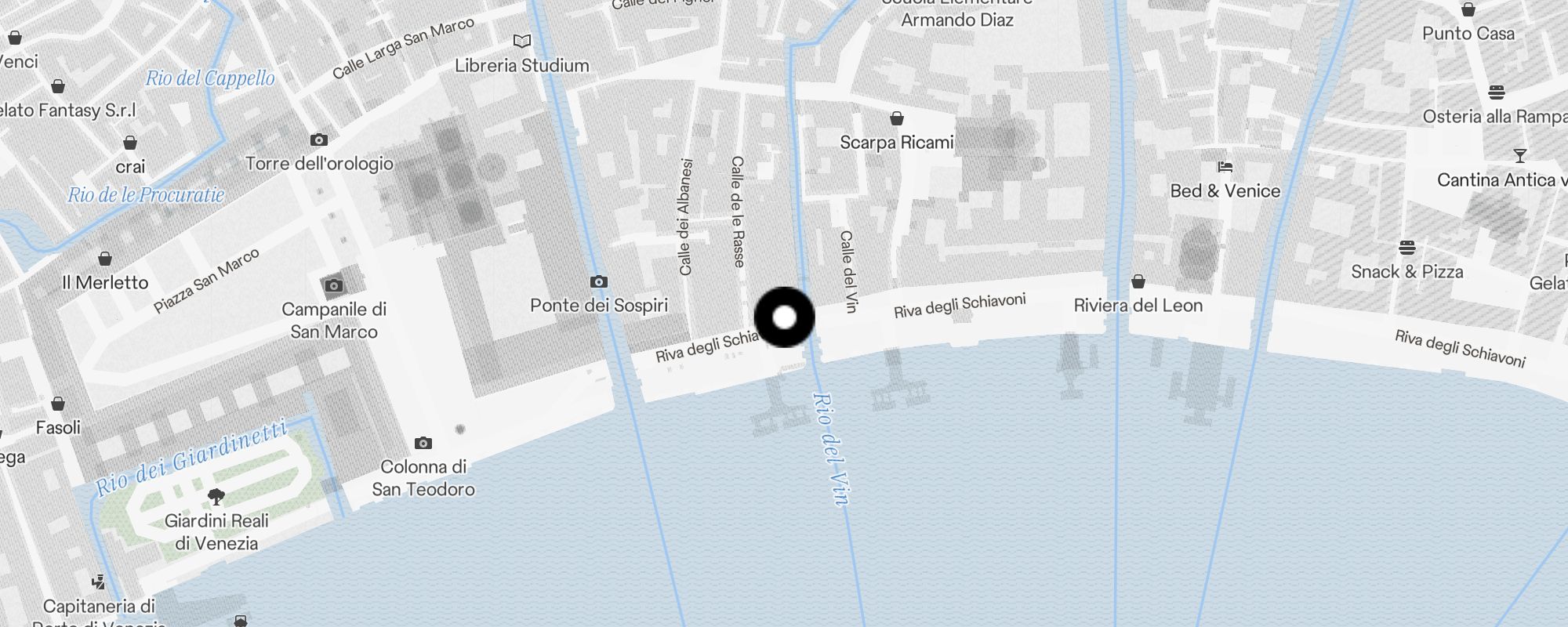Select the Snack & Pizza burger icon
Image resolution: width=1568 pixels, height=627 pixels.
click(x=1407, y=248)
